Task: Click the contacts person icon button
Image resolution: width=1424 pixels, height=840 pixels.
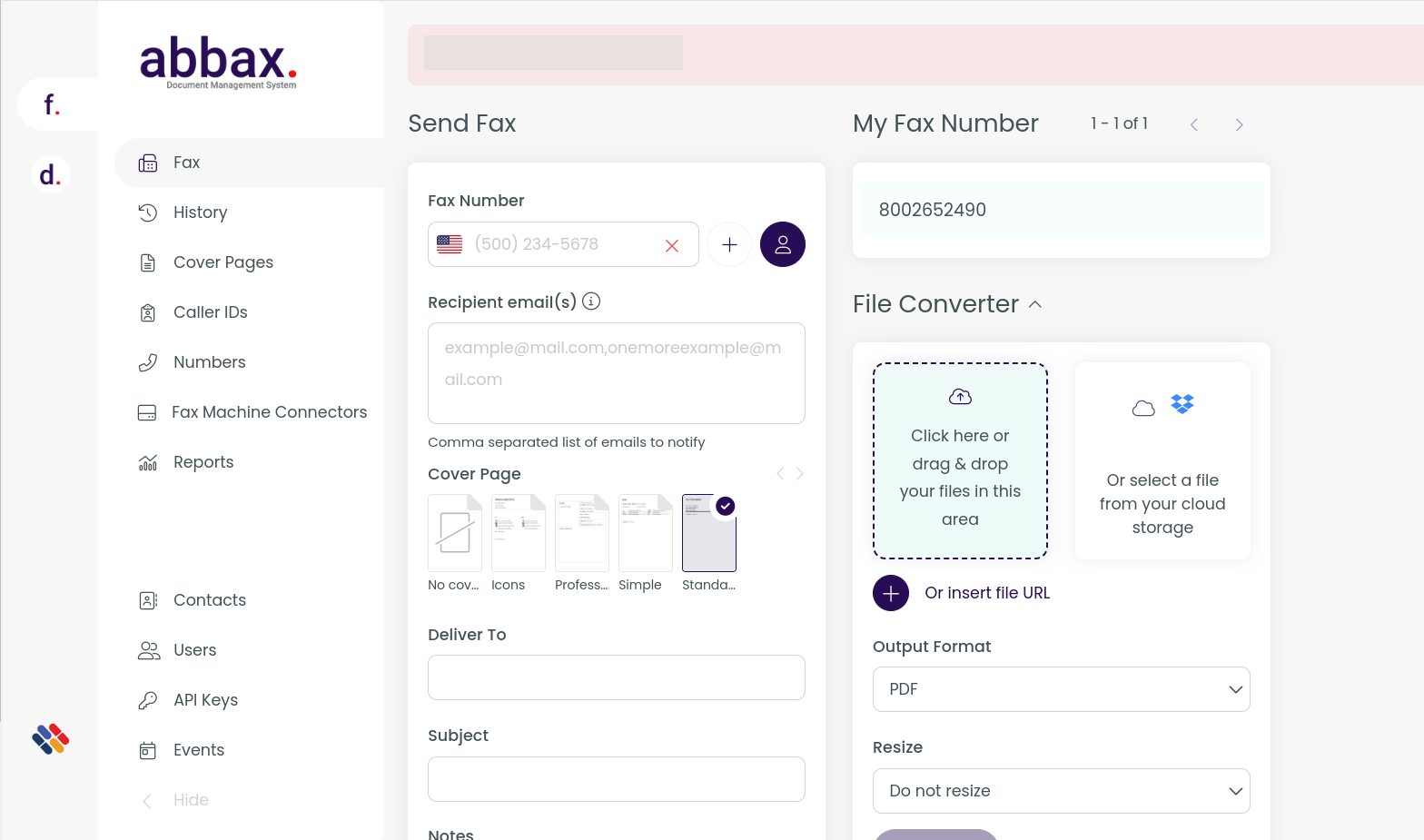Action: (782, 244)
